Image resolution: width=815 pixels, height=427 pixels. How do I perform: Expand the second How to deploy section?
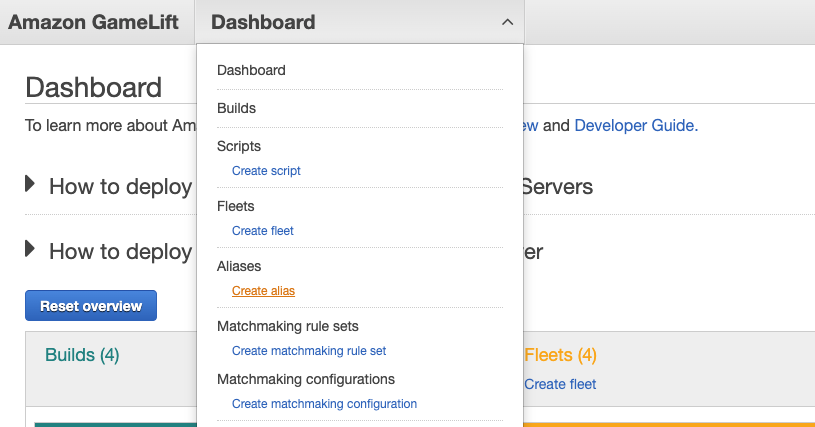pos(30,249)
